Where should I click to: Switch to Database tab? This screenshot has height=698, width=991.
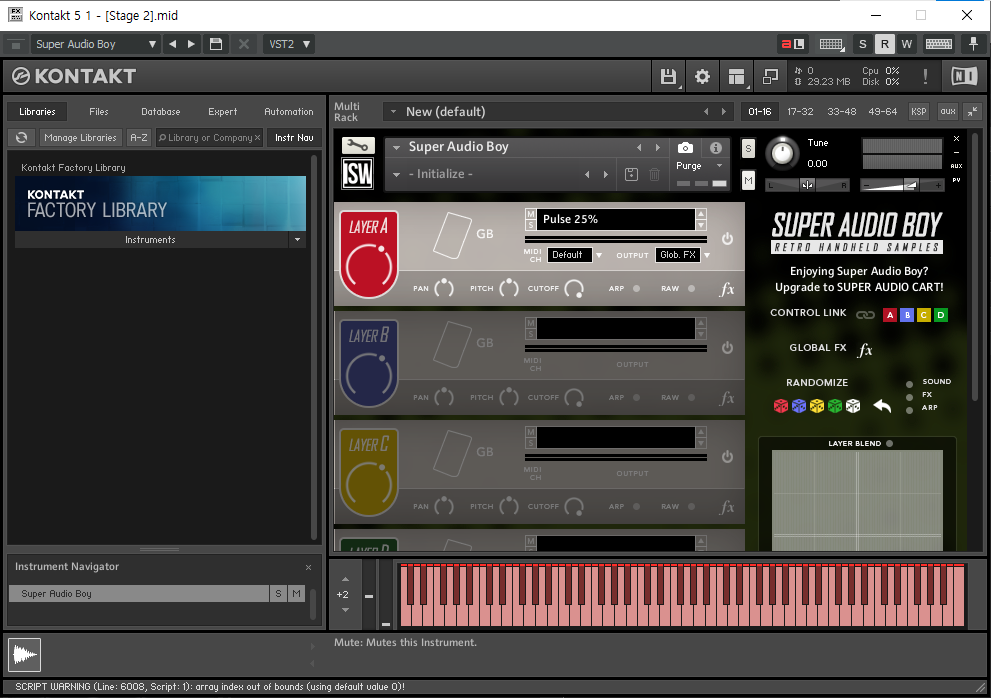(x=161, y=112)
